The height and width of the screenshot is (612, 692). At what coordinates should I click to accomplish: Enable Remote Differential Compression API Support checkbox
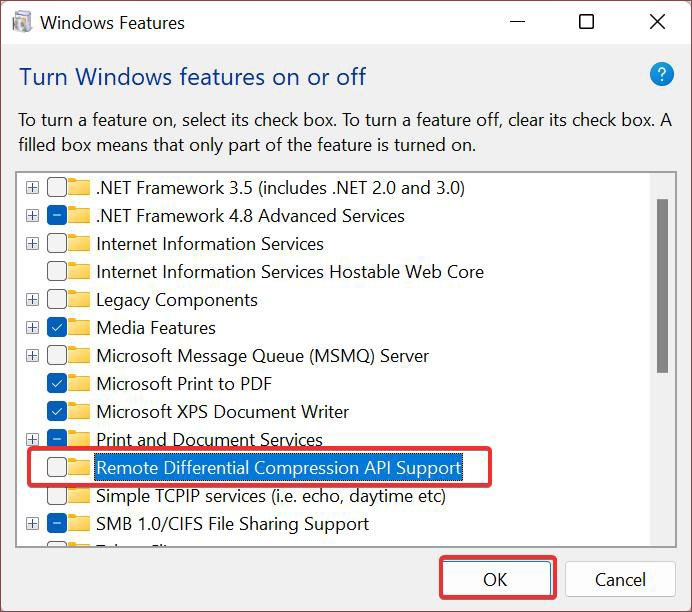(x=57, y=467)
